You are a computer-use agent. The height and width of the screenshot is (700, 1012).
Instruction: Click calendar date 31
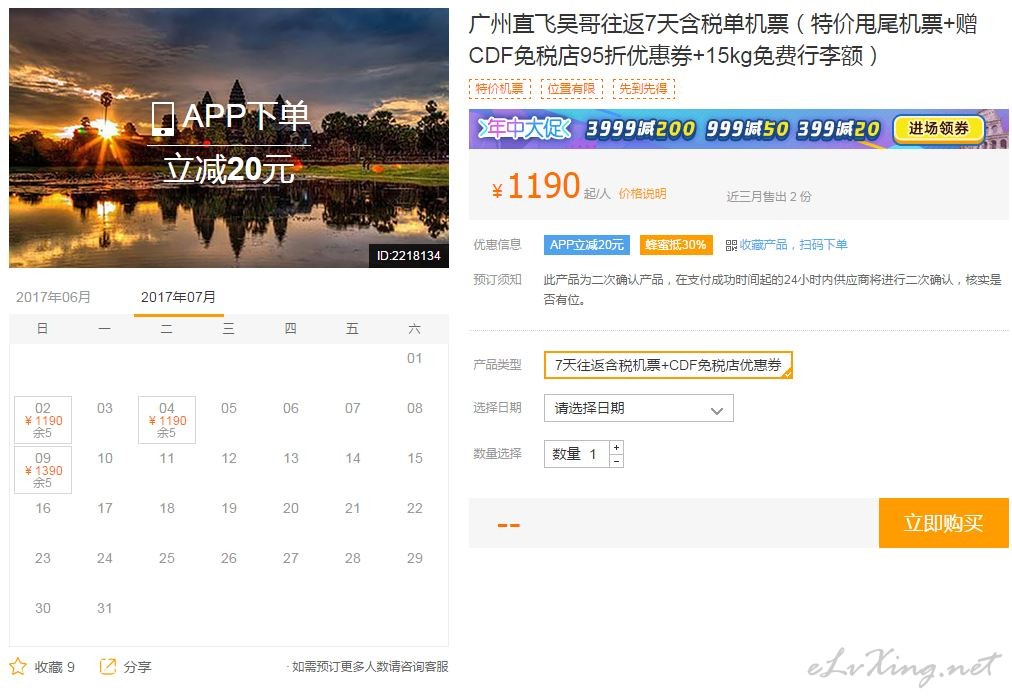click(105, 608)
